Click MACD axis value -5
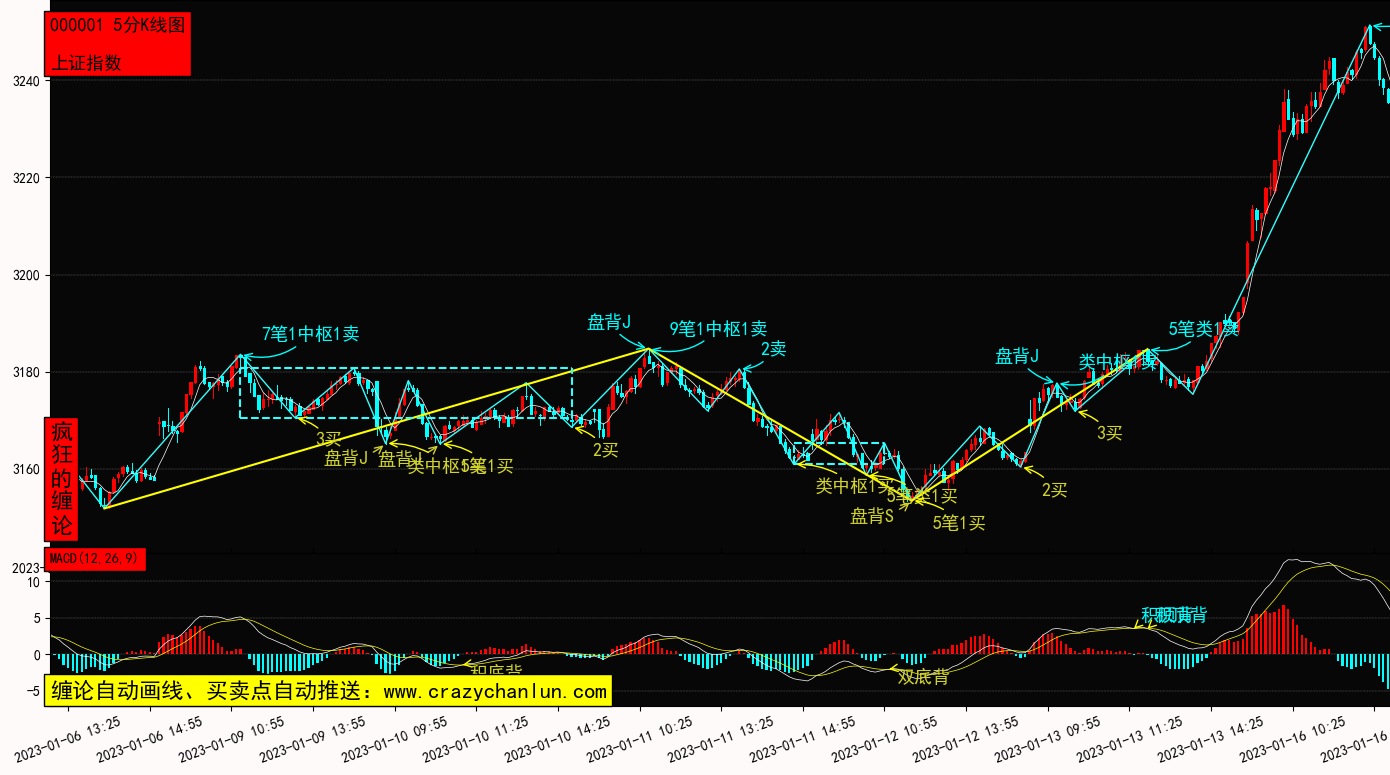Image resolution: width=1390 pixels, height=775 pixels. [33, 692]
